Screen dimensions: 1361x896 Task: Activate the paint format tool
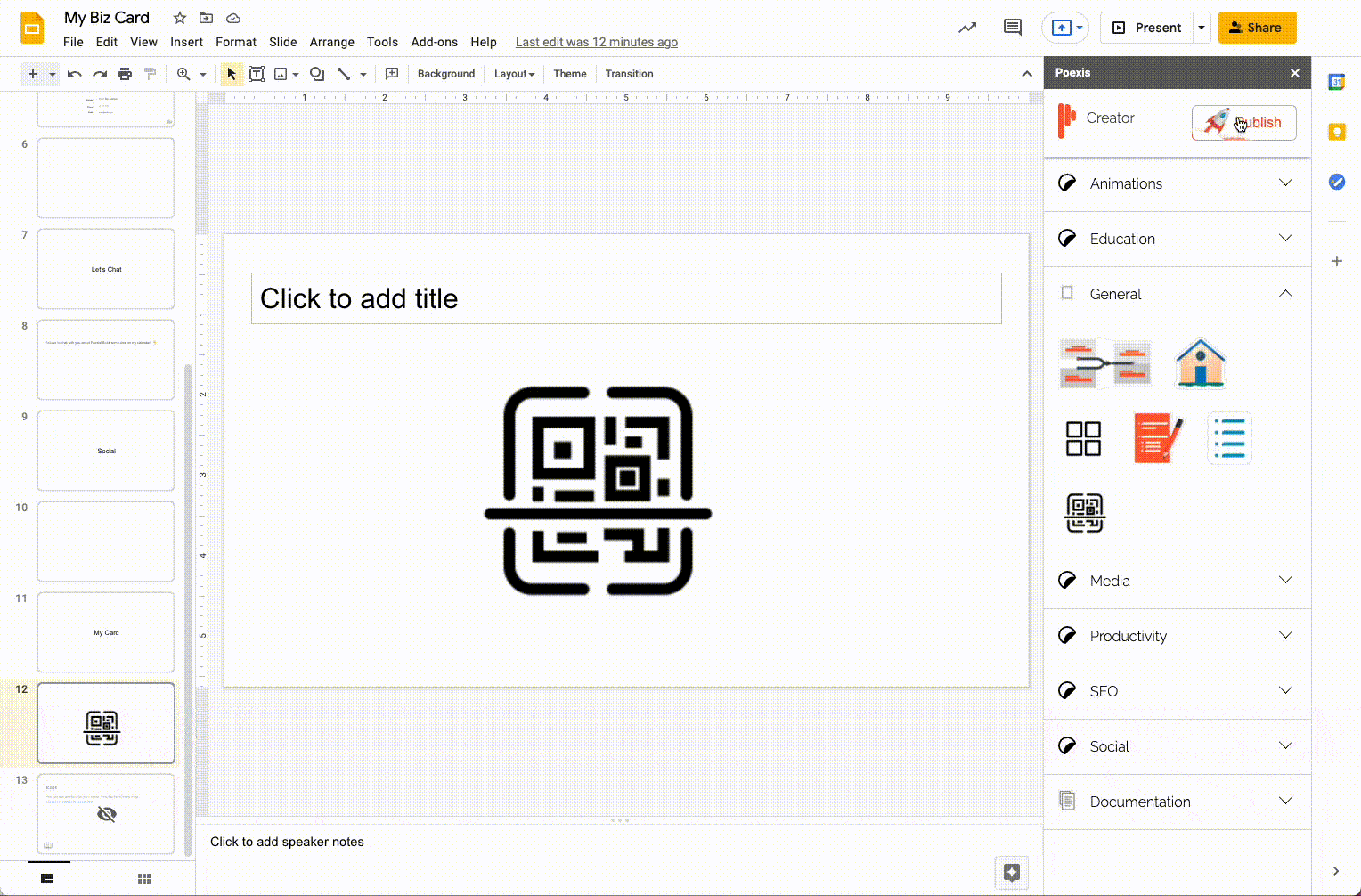150,74
